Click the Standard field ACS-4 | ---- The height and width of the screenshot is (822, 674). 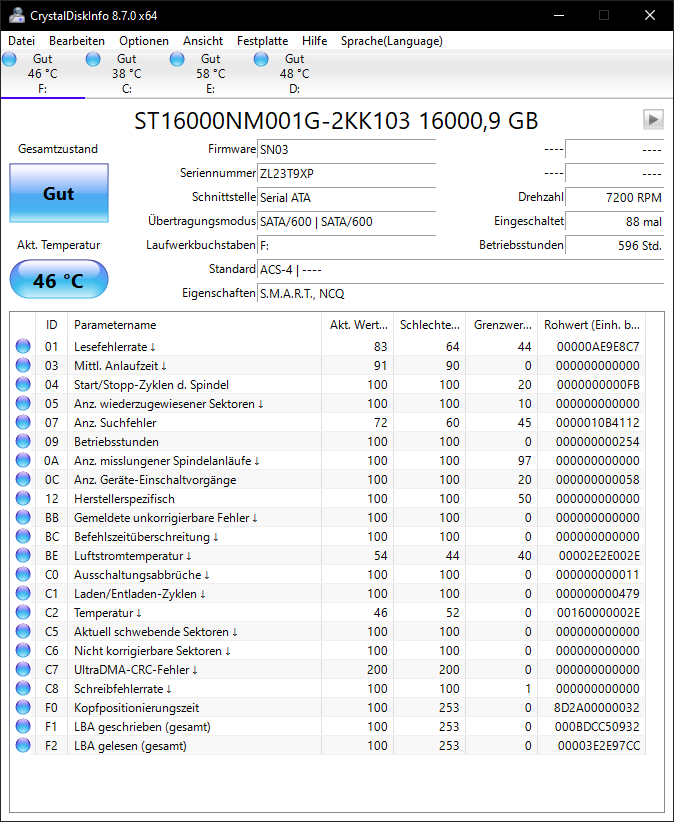[460, 269]
